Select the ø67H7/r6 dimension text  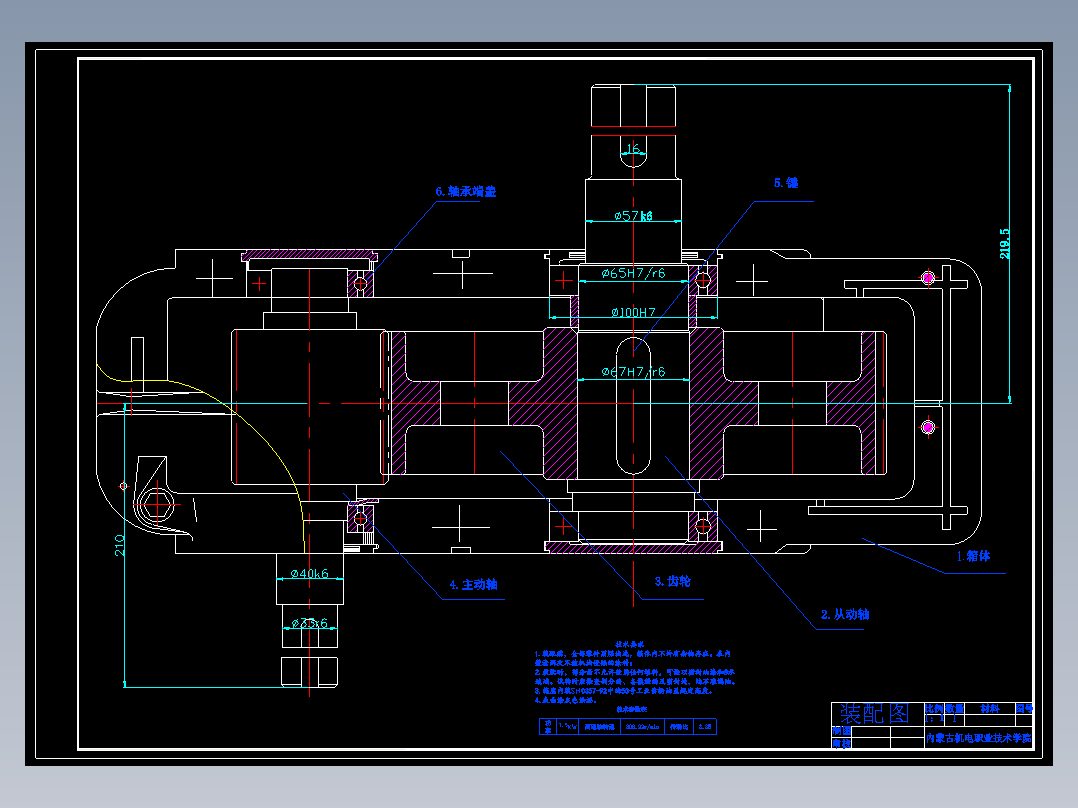click(633, 371)
